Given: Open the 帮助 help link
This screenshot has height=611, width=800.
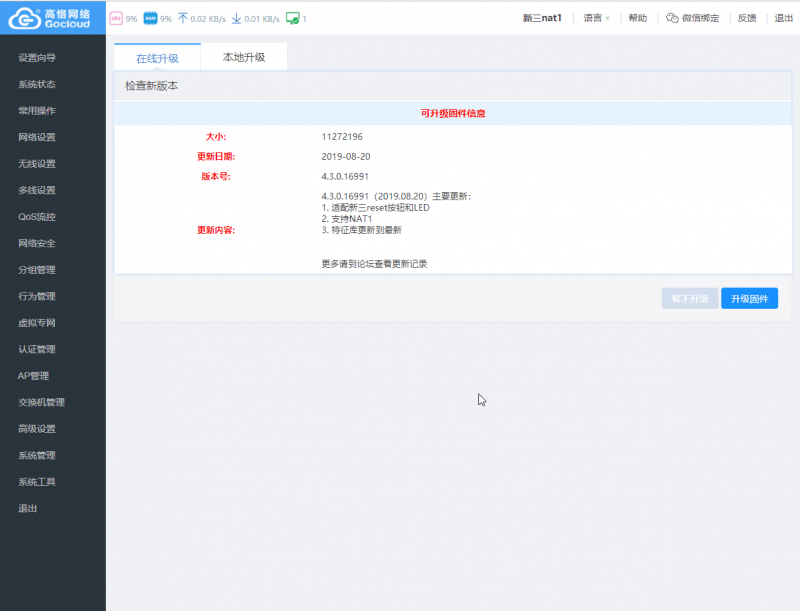Looking at the screenshot, I should pyautogui.click(x=638, y=18).
